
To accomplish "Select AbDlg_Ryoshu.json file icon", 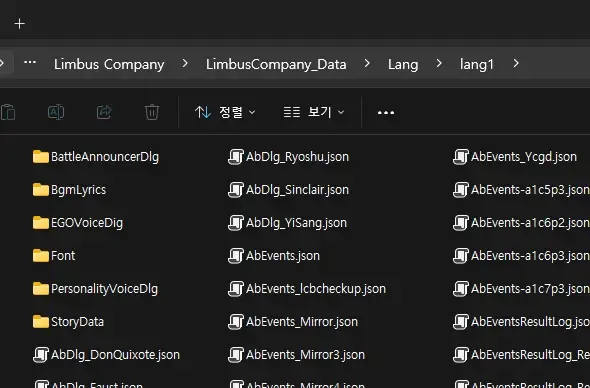I will pyautogui.click(x=236, y=157).
